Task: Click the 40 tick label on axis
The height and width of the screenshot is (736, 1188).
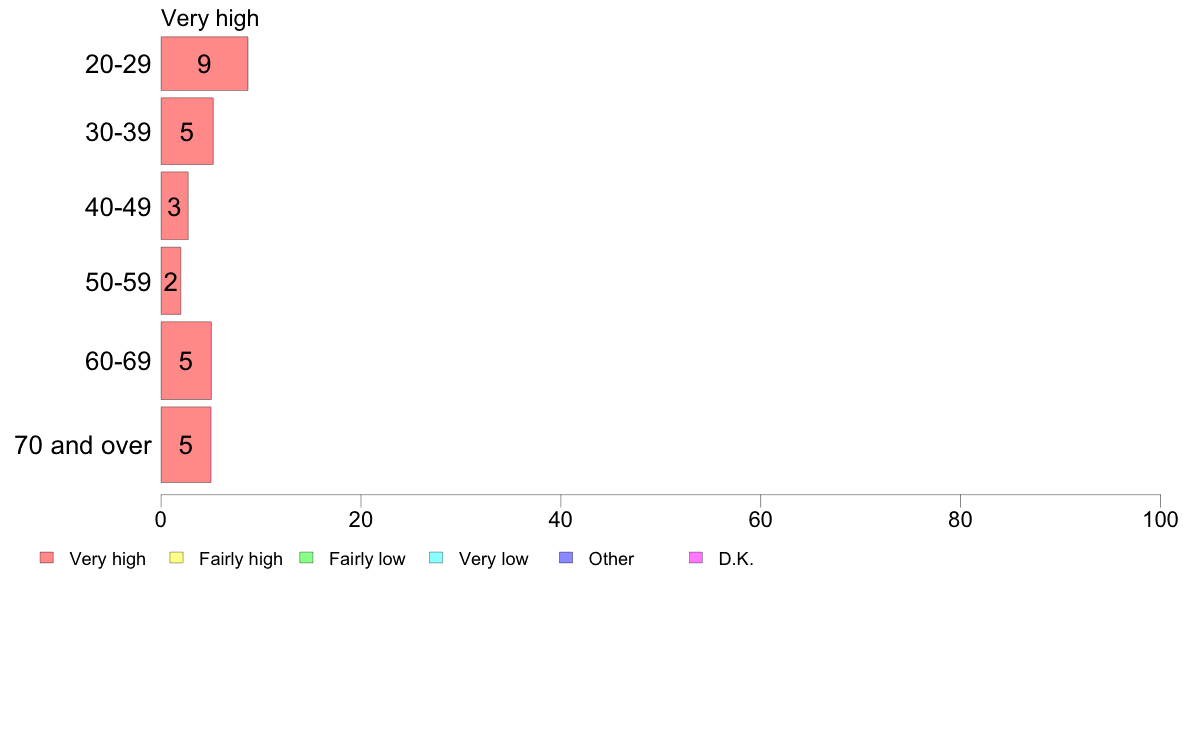Action: point(561,519)
